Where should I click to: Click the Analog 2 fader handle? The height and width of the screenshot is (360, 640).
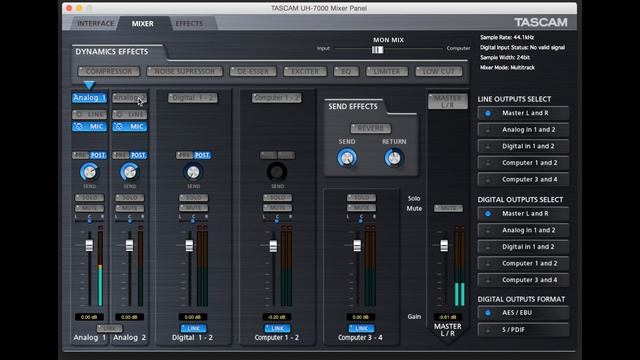[x=129, y=245]
